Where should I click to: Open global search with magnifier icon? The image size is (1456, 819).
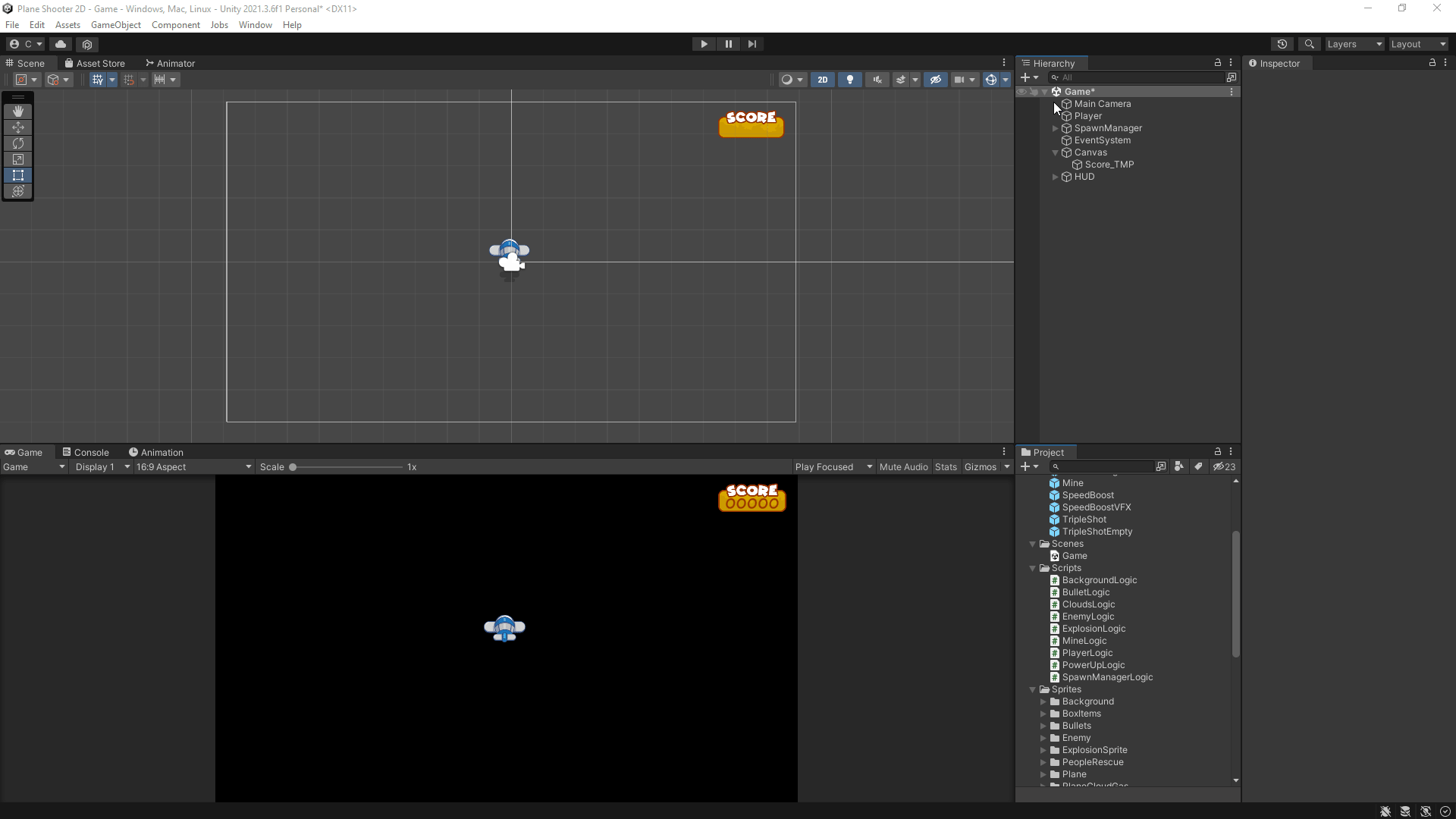1309,44
